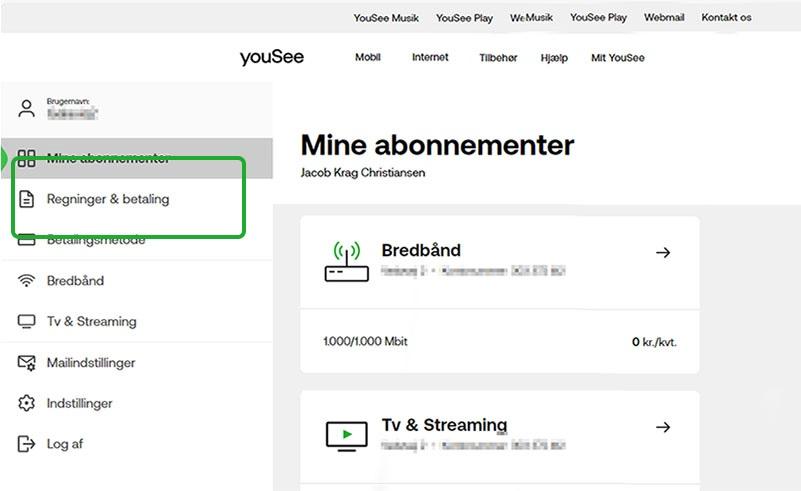Image resolution: width=801 pixels, height=491 pixels.
Task: Click the Mine abonnementer grid icon
Action: tap(27, 158)
